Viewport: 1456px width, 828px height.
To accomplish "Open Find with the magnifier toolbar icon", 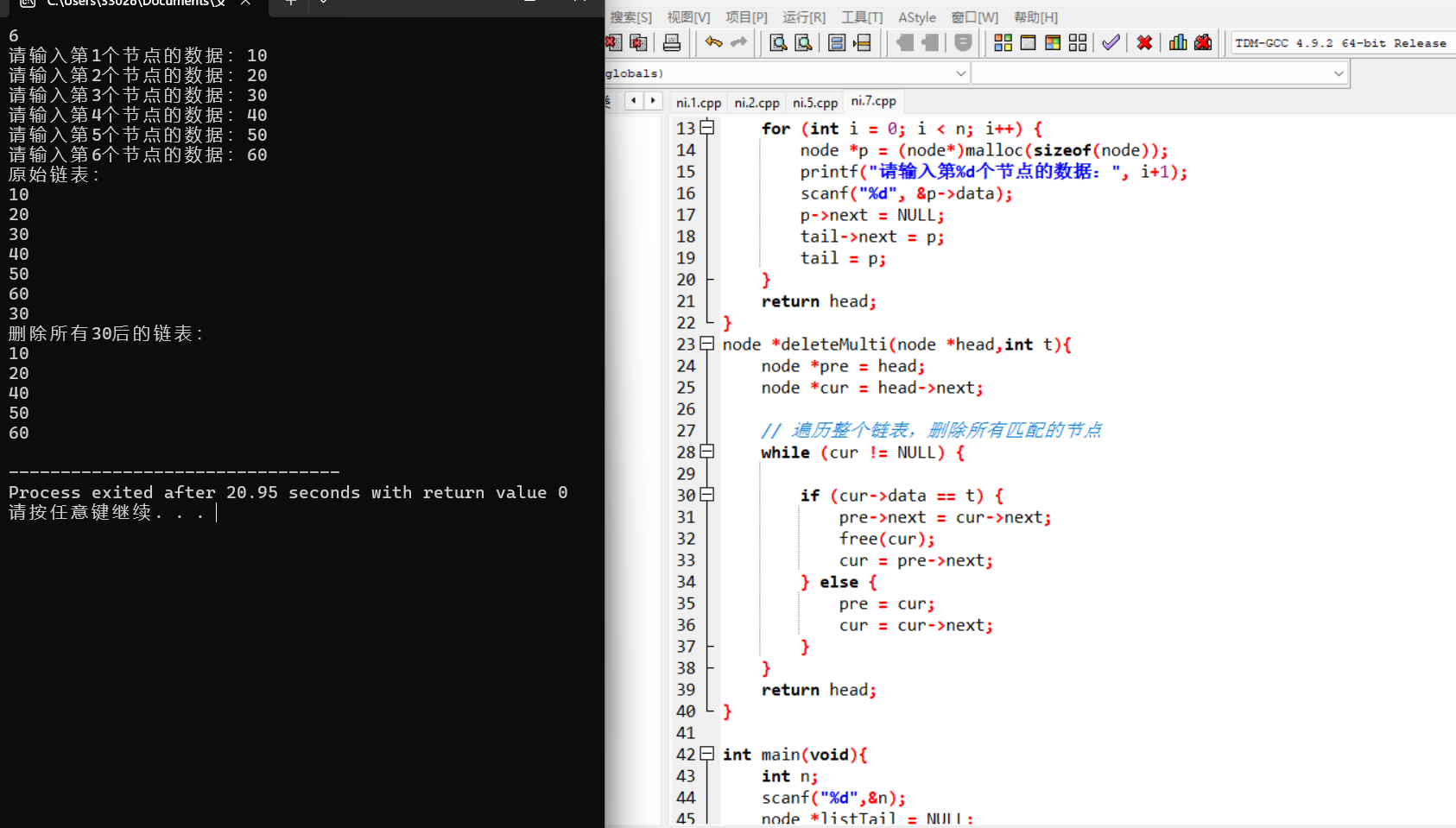I will (x=778, y=42).
